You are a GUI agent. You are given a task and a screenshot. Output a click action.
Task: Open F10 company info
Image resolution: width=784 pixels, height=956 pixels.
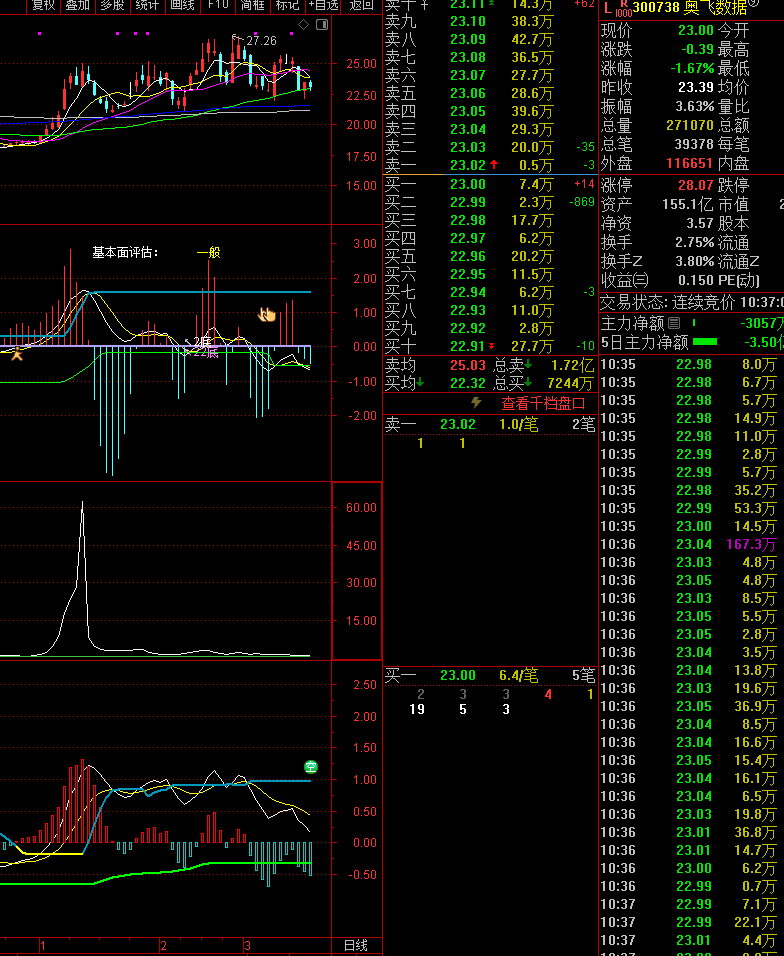(218, 5)
